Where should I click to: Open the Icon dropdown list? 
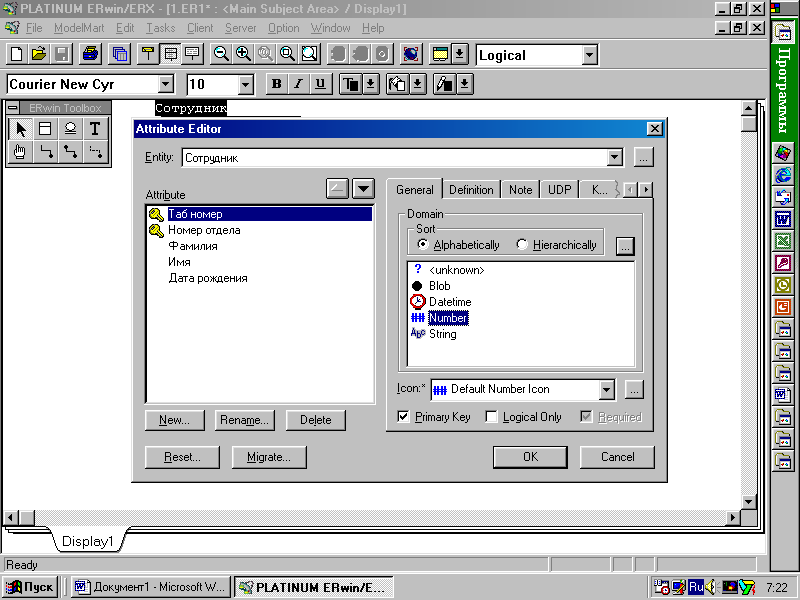tap(606, 390)
